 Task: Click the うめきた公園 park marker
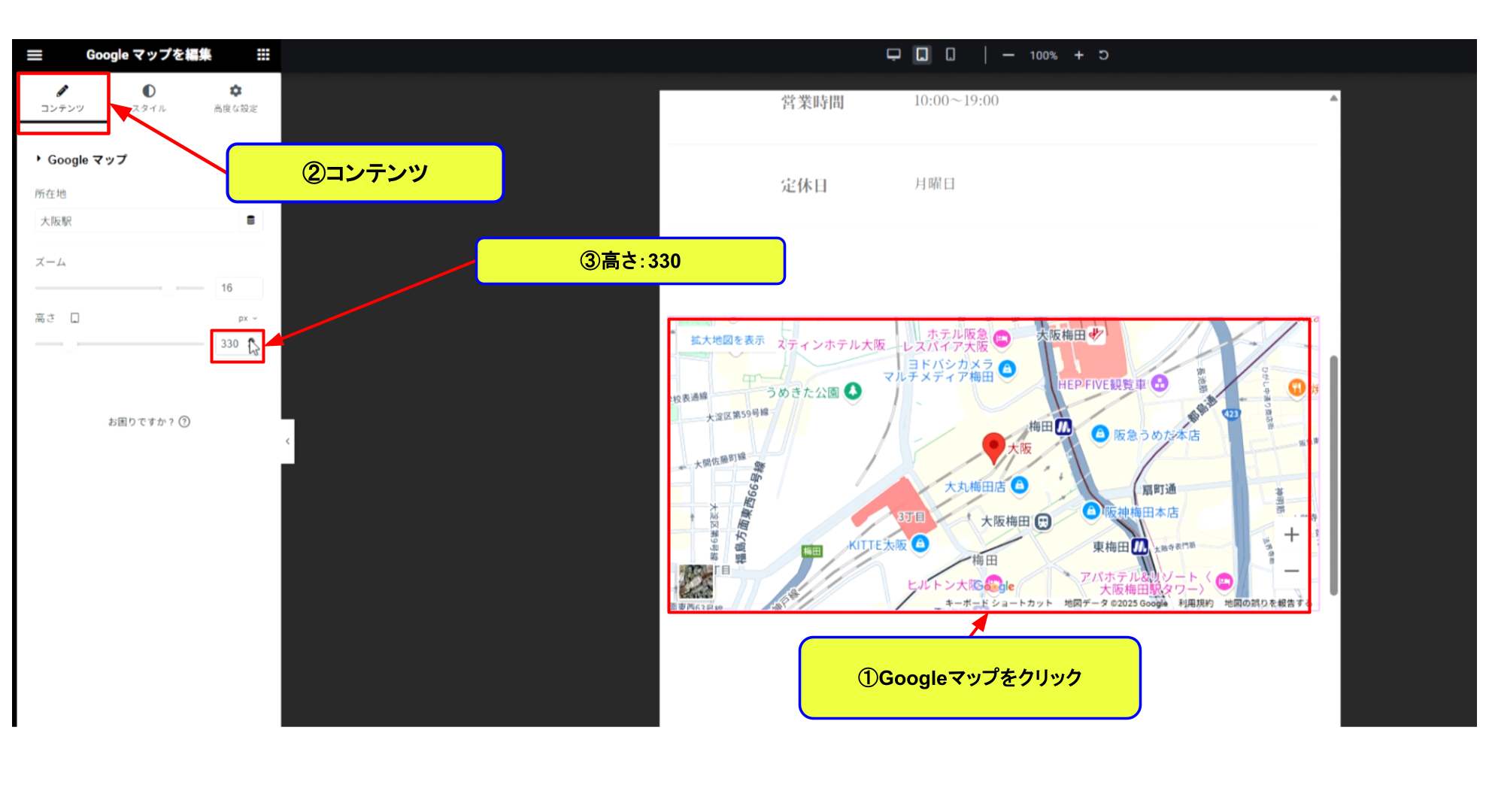(x=852, y=391)
